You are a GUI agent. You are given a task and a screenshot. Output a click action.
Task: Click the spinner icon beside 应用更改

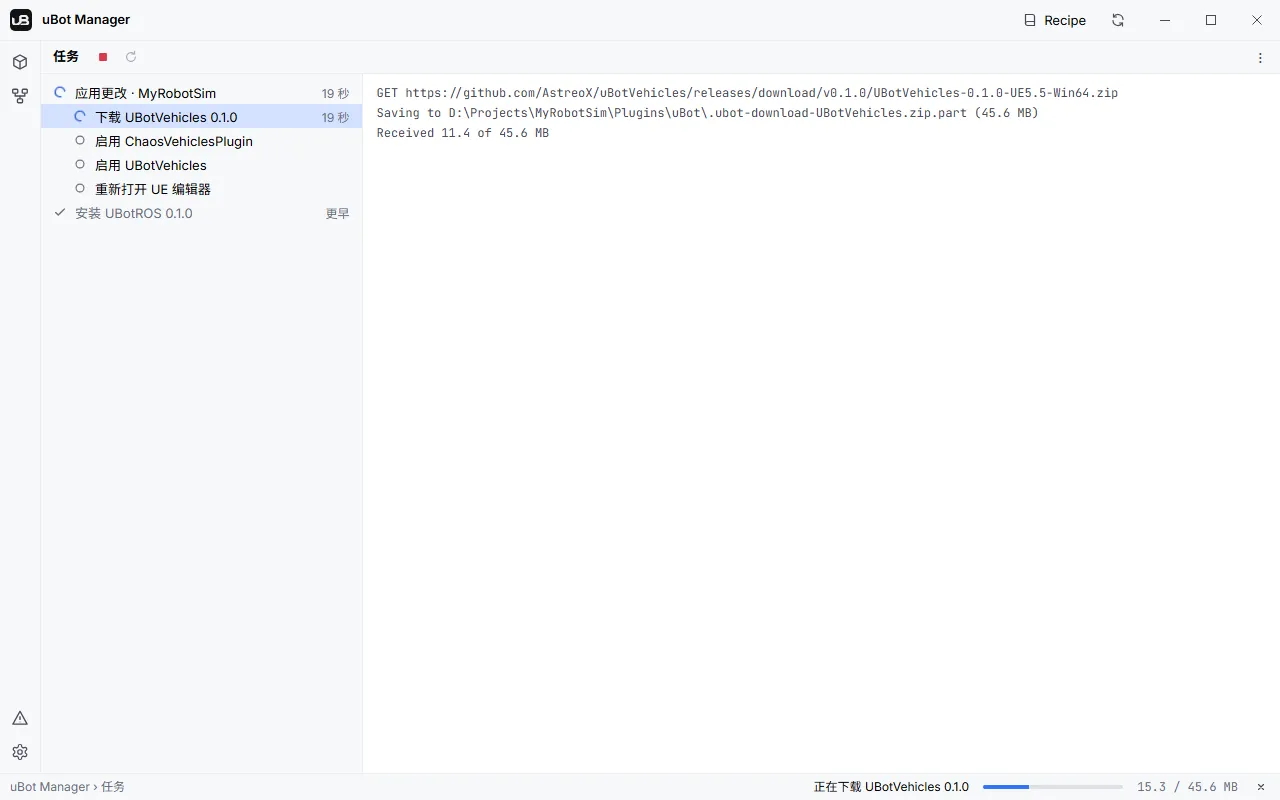click(60, 93)
